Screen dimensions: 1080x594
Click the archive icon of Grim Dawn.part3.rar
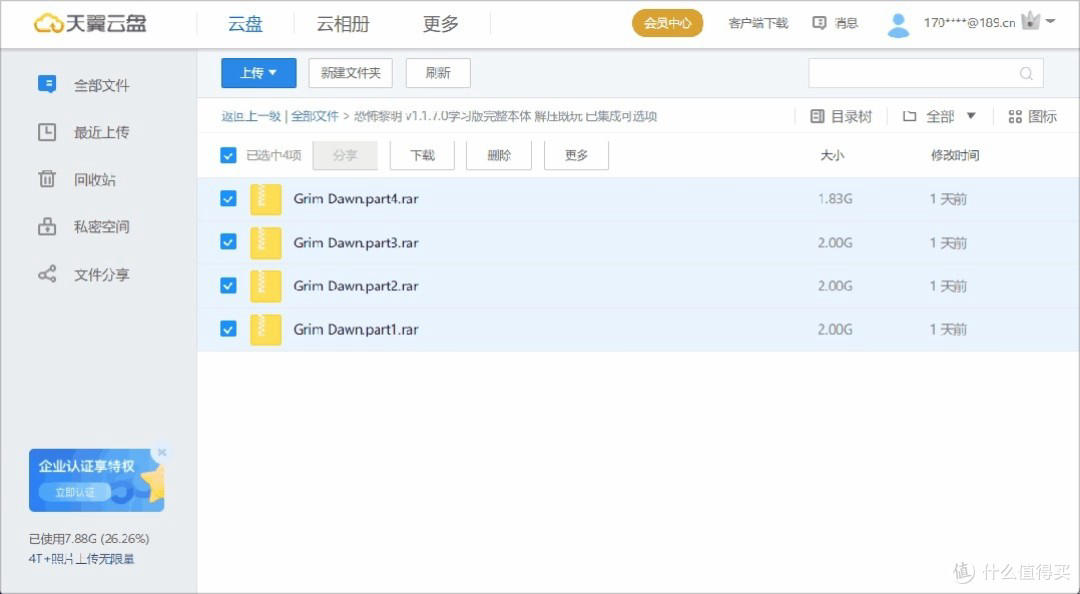[265, 243]
